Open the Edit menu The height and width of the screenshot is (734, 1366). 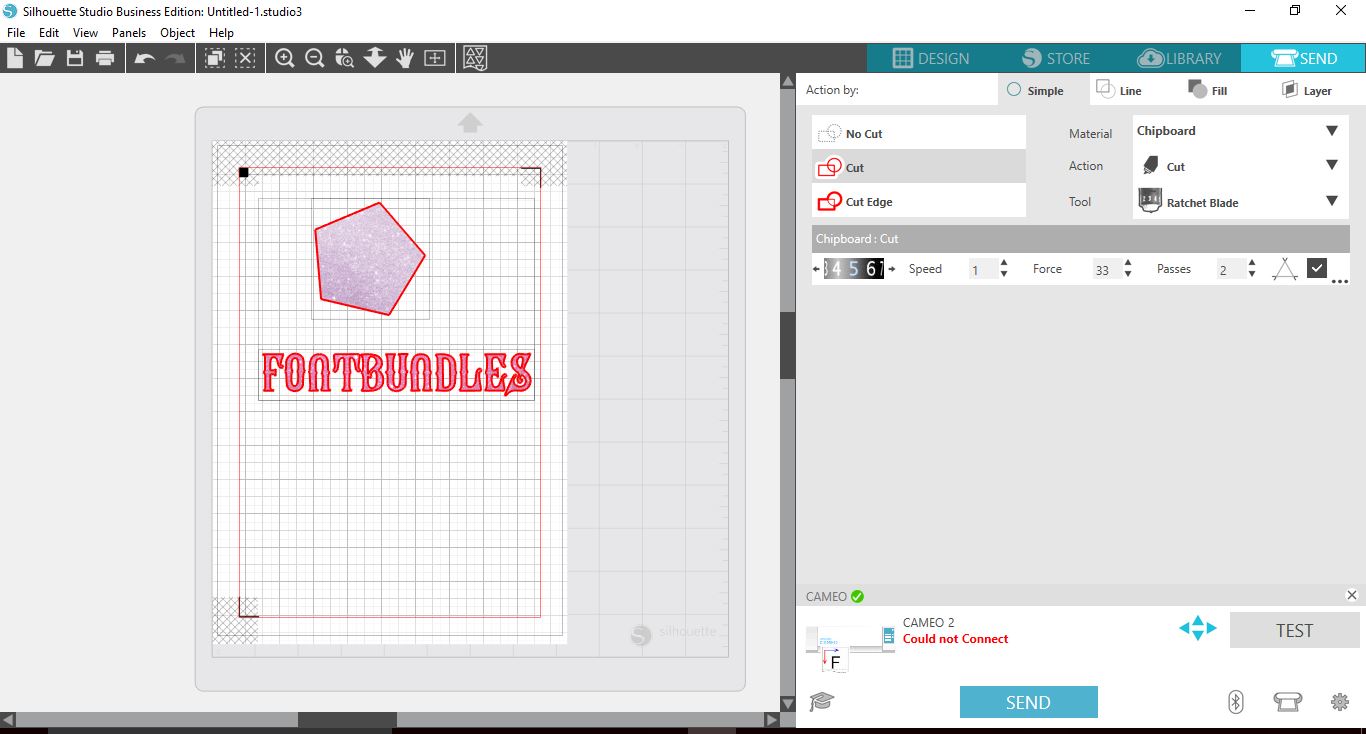[49, 33]
